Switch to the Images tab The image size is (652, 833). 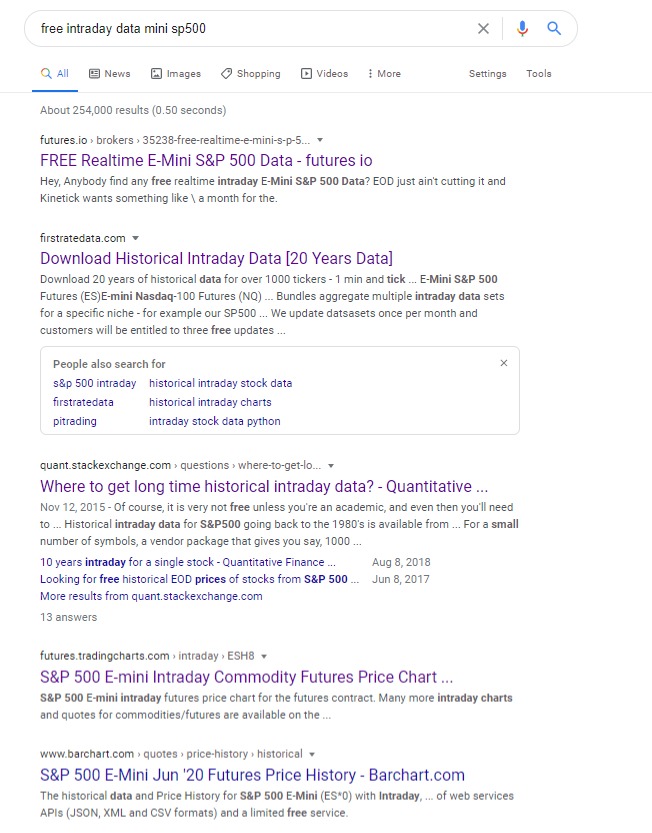pyautogui.click(x=176, y=73)
